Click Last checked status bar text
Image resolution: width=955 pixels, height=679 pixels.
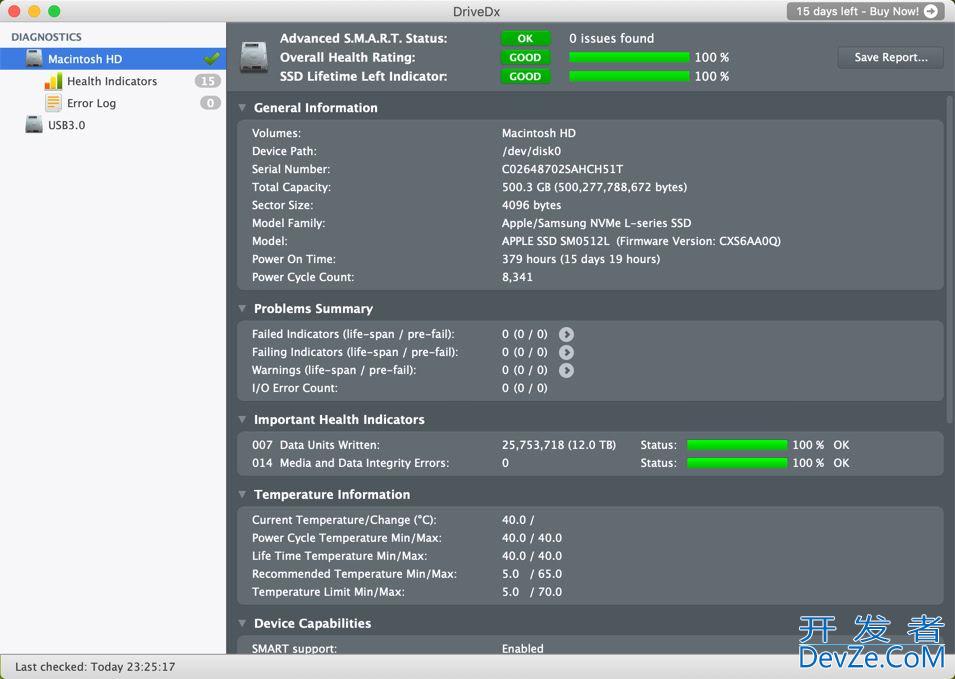(95, 667)
